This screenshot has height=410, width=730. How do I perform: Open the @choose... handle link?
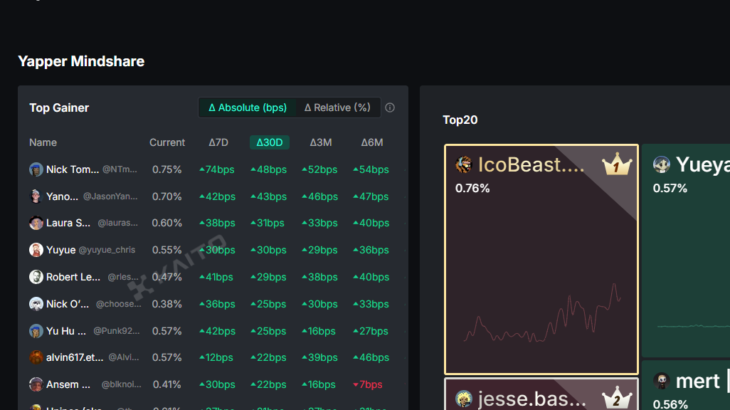(118, 304)
